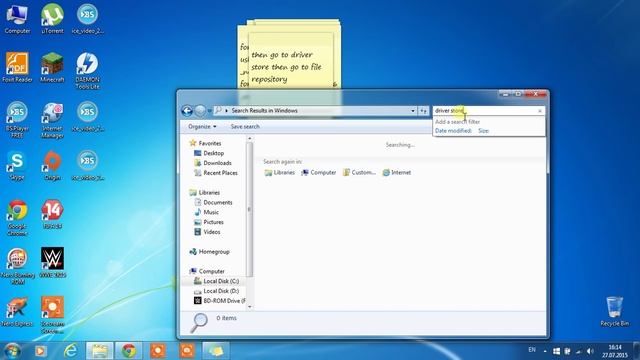This screenshot has width=640, height=360.
Task: Open the Recycle Bin
Action: tap(615, 311)
